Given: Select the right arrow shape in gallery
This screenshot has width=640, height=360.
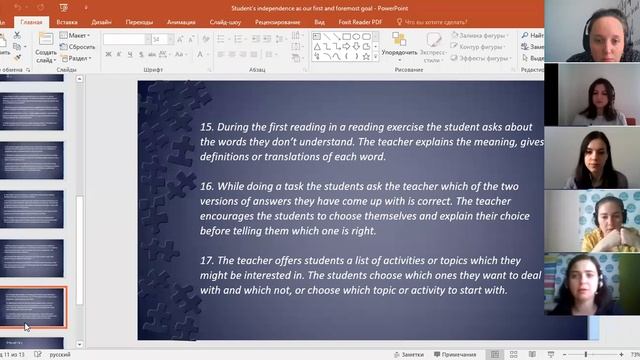Looking at the screenshot, I should (x=346, y=47).
